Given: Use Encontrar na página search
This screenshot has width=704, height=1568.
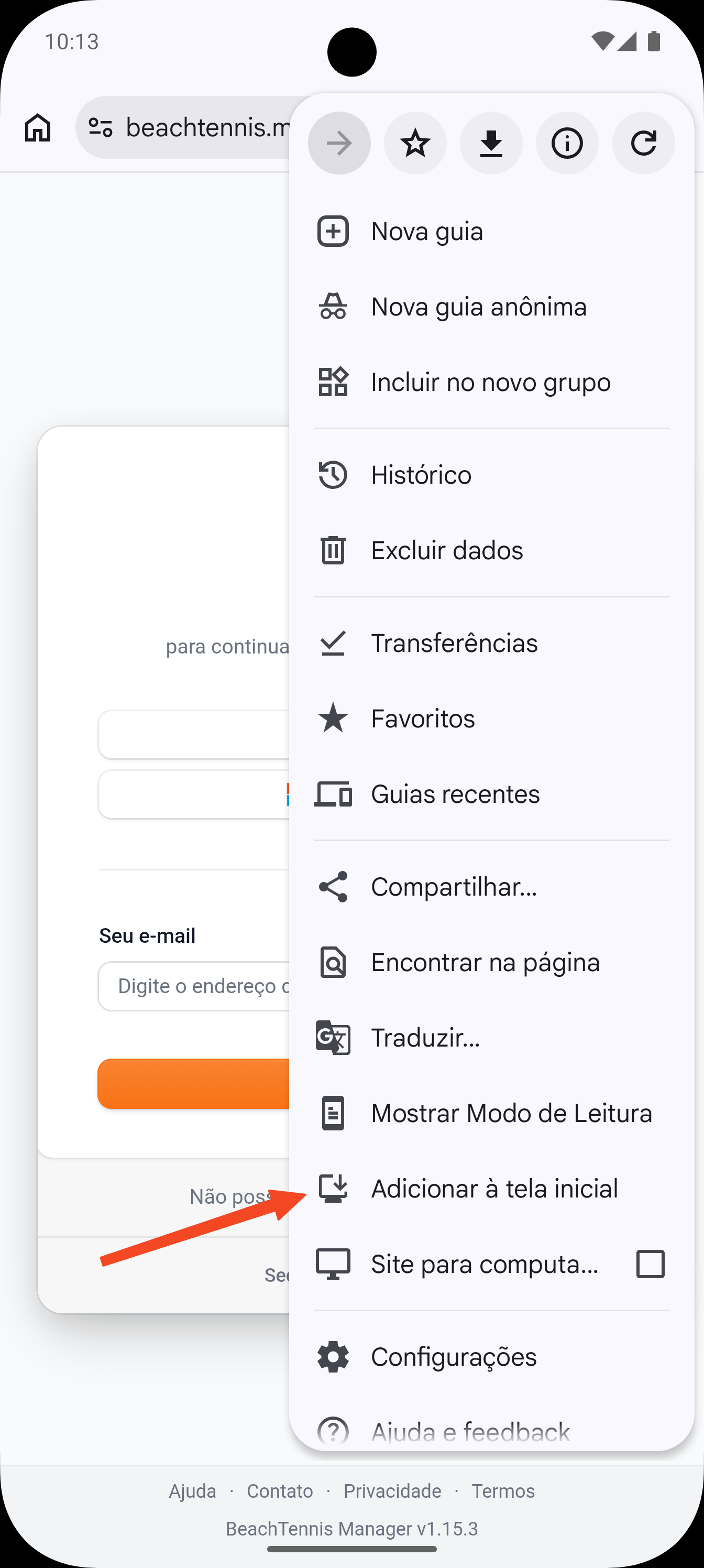Looking at the screenshot, I should [487, 962].
